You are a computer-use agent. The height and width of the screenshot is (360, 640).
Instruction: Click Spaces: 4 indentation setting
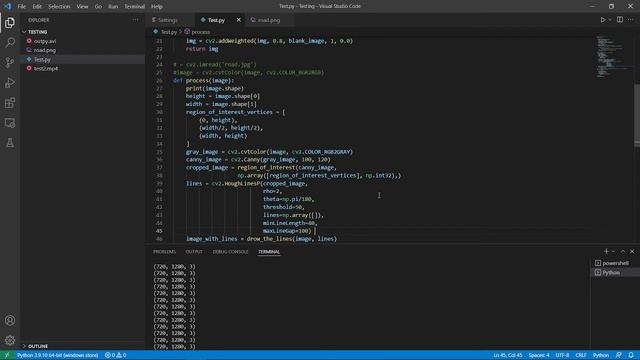(x=539, y=355)
